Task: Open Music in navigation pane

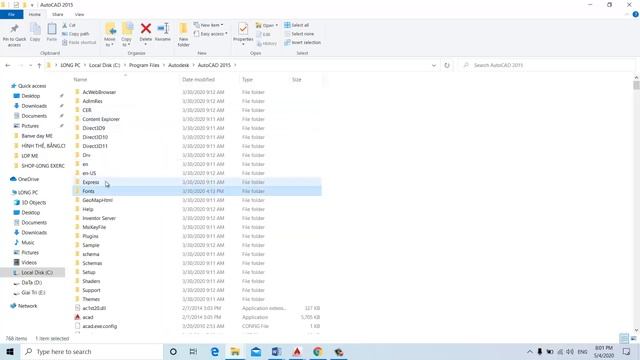Action: coord(28,242)
